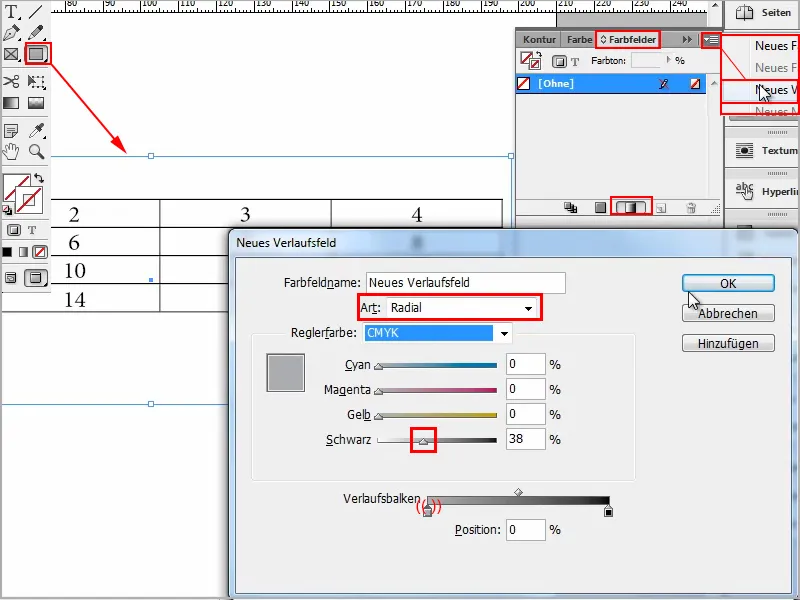Click the Farbfeldname text field
The width and height of the screenshot is (800, 600).
(x=465, y=283)
